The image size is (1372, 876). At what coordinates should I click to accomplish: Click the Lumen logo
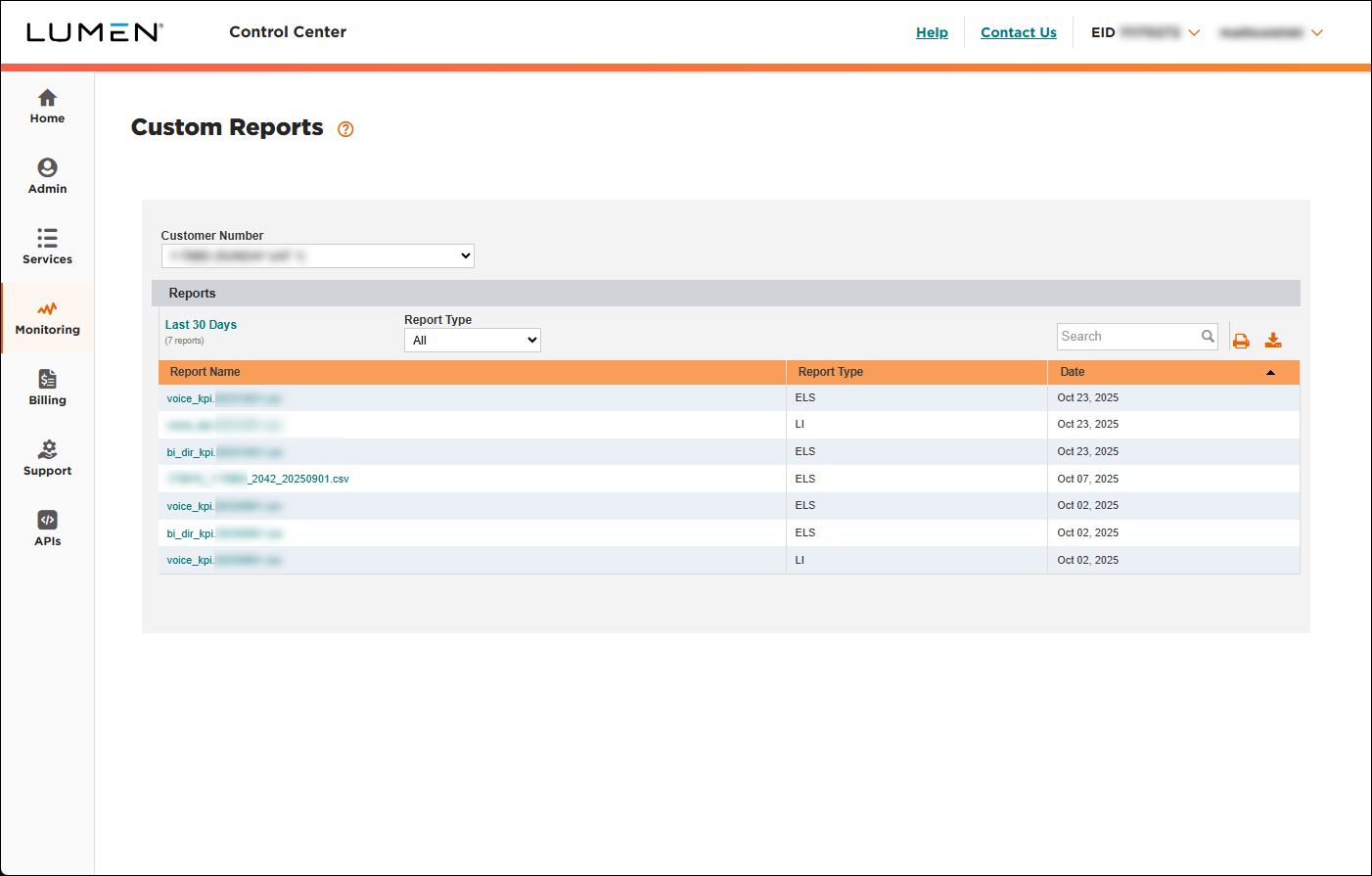(x=94, y=30)
